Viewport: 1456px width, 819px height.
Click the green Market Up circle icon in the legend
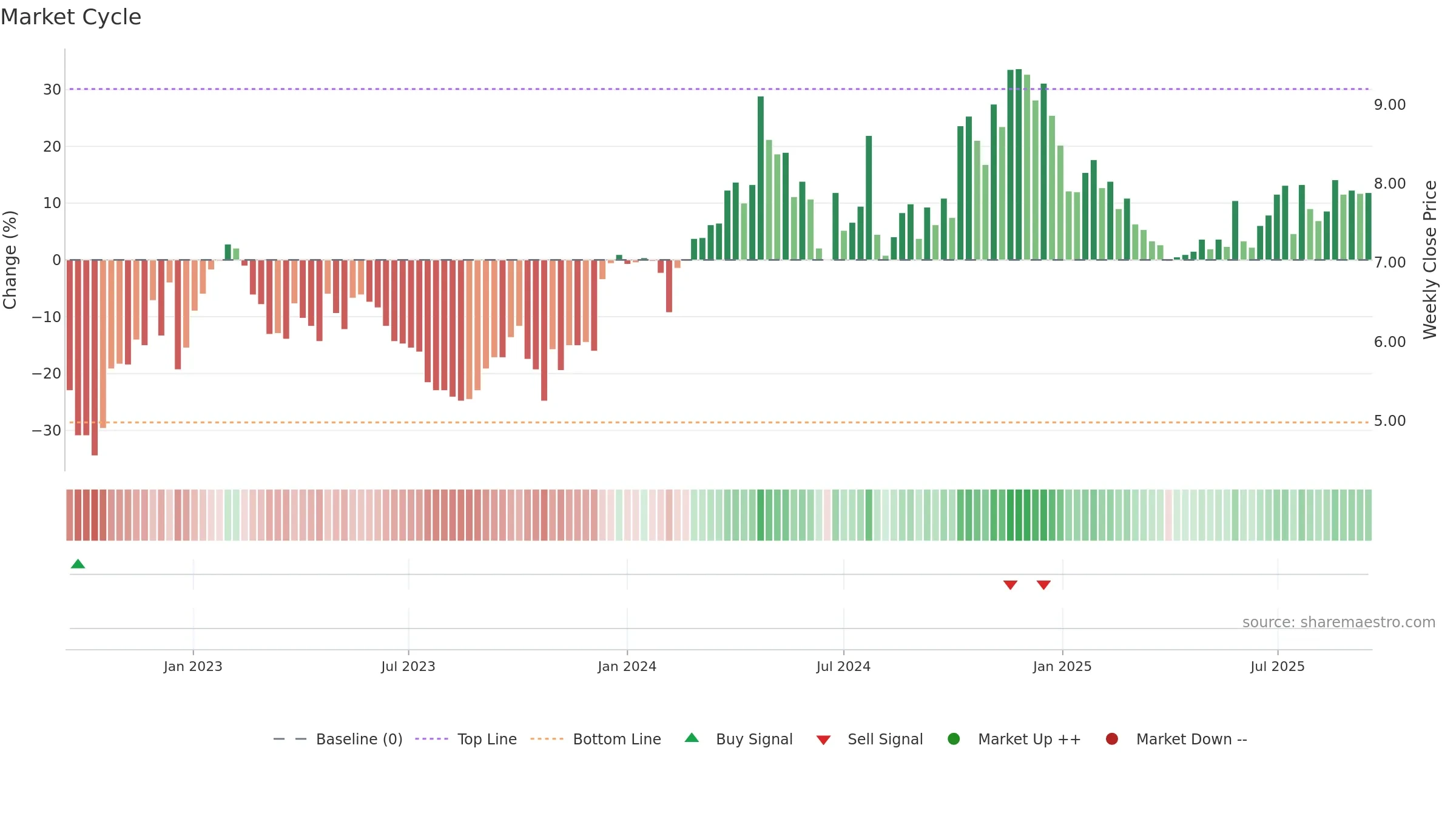pyautogui.click(x=954, y=739)
